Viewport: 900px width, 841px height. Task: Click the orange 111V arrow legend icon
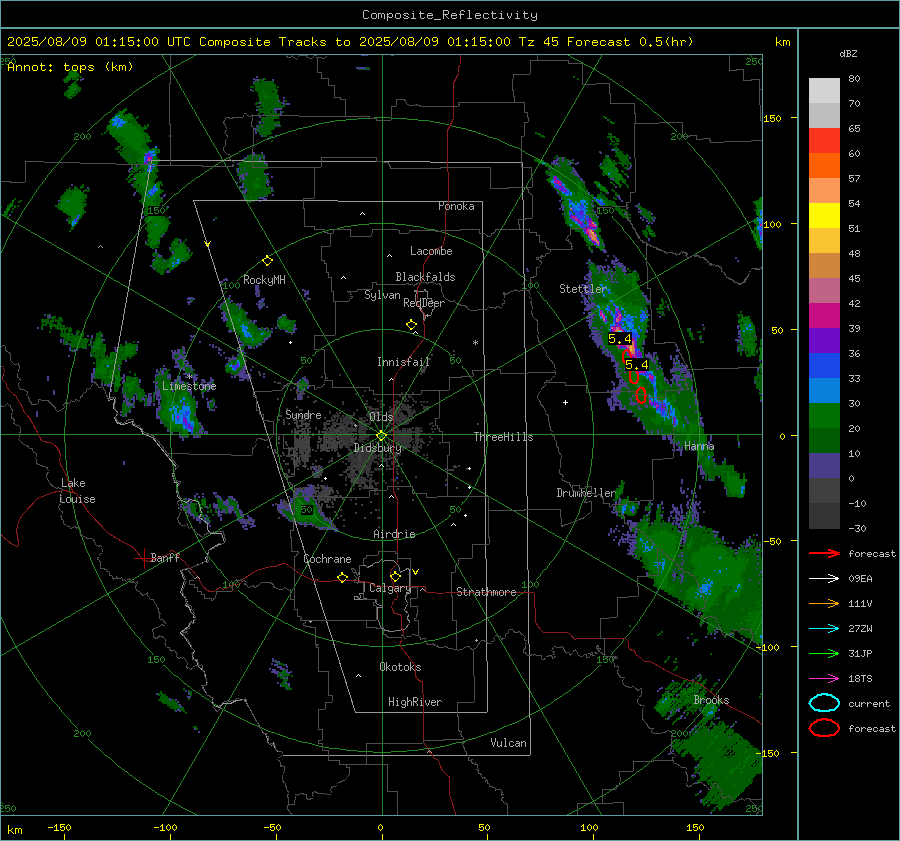coord(824,603)
